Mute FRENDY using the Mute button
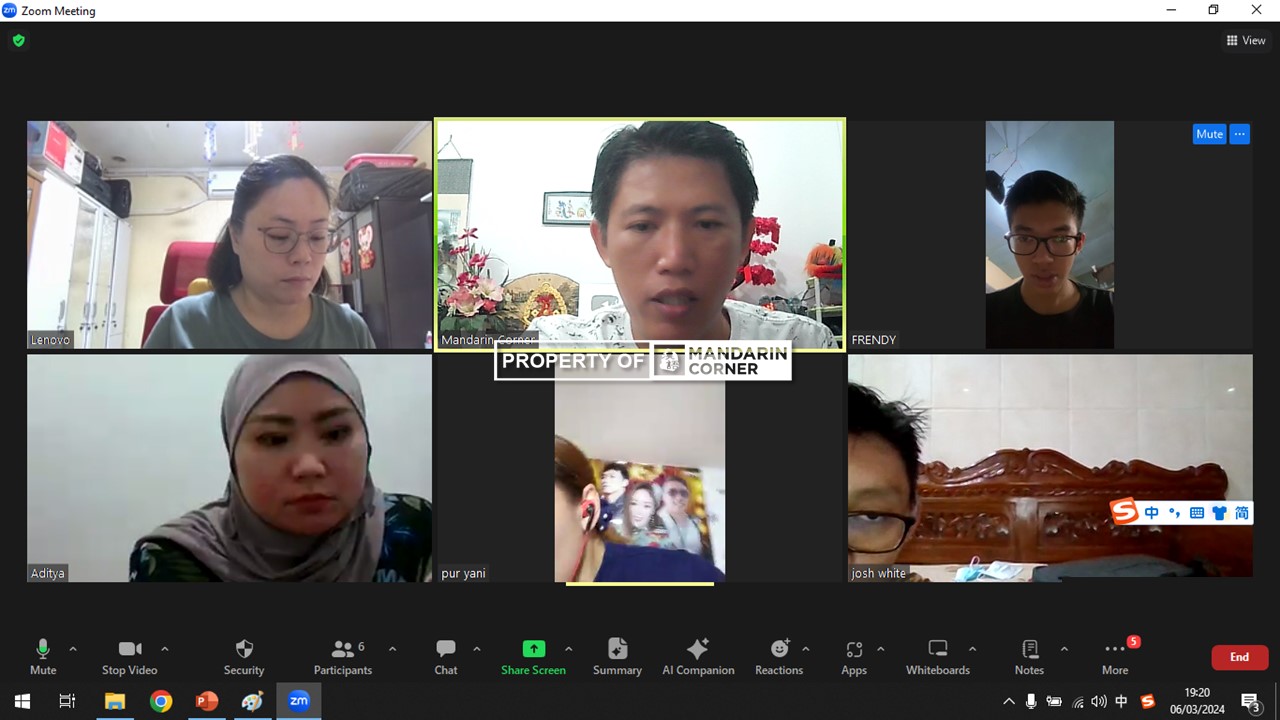Screen dimensions: 1280x720 pyautogui.click(x=1209, y=134)
